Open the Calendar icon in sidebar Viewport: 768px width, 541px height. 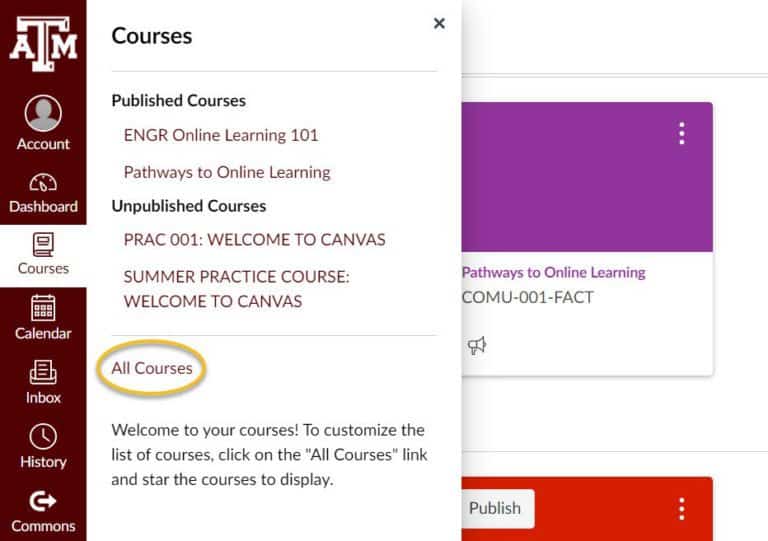(x=43, y=307)
